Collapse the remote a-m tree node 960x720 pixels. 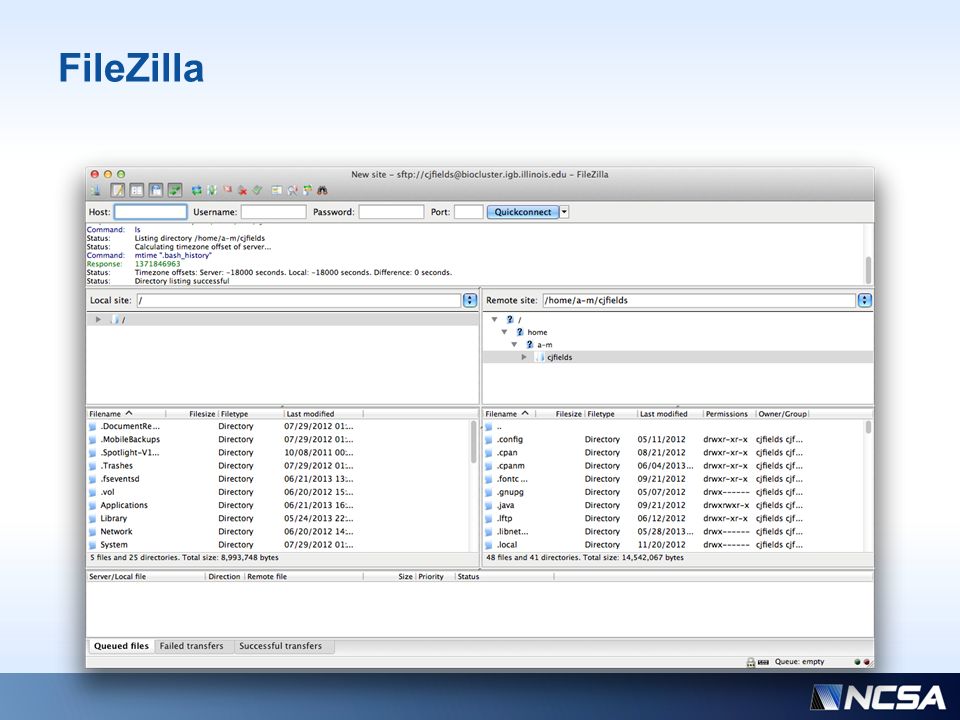pyautogui.click(x=514, y=345)
